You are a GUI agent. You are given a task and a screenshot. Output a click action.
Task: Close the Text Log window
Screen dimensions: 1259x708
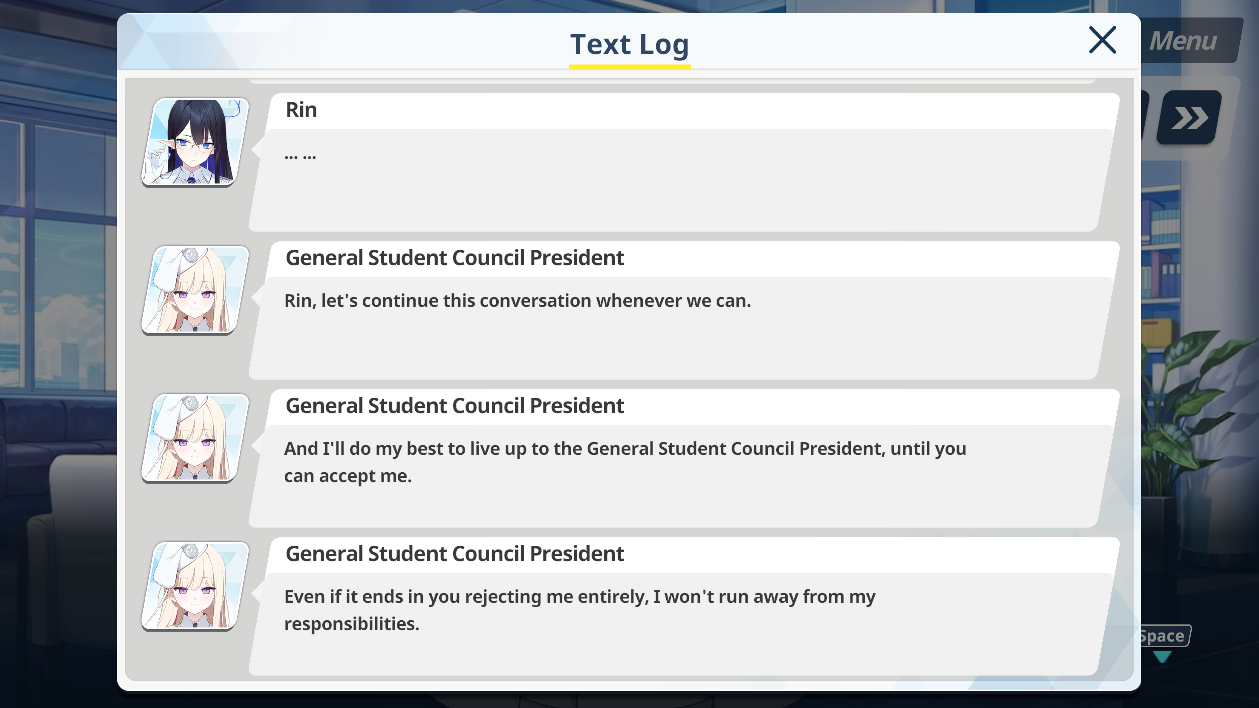1102,40
